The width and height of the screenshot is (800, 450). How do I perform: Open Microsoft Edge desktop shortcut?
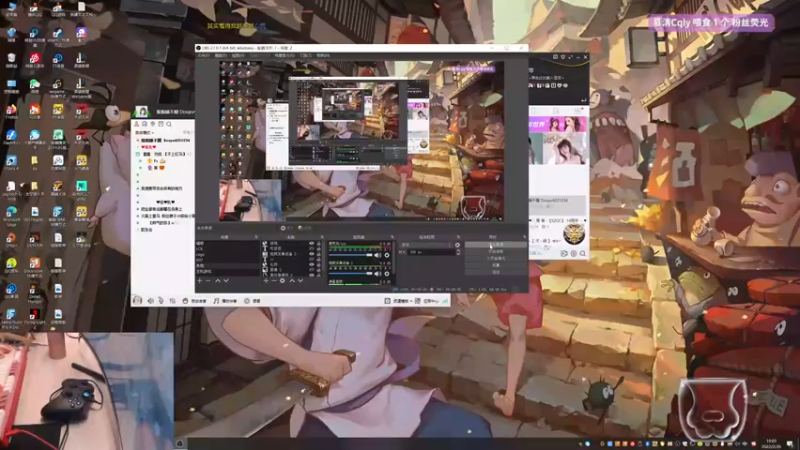pyautogui.click(x=11, y=212)
